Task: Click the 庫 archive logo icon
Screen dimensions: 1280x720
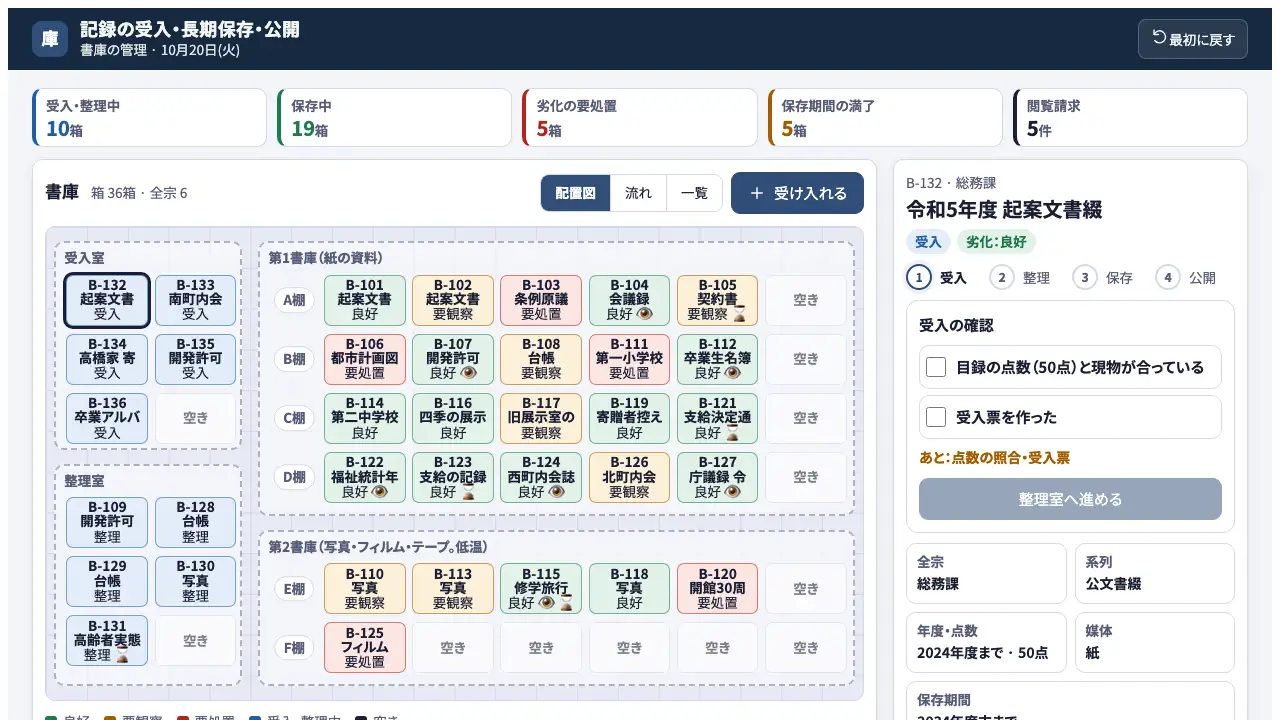Action: 50,39
